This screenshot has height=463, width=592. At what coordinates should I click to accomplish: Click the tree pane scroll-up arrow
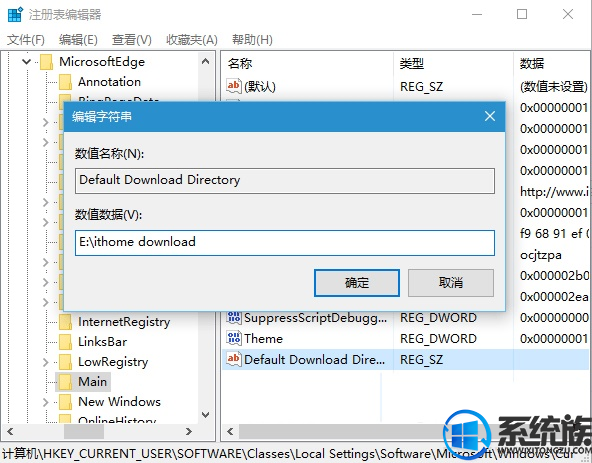coord(205,61)
